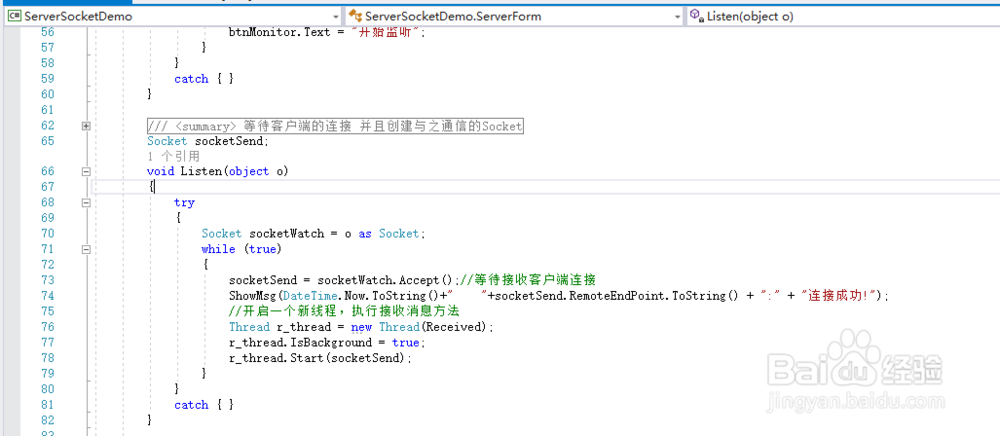
Task: Click 'catch { }' on line 81
Action: [204, 405]
